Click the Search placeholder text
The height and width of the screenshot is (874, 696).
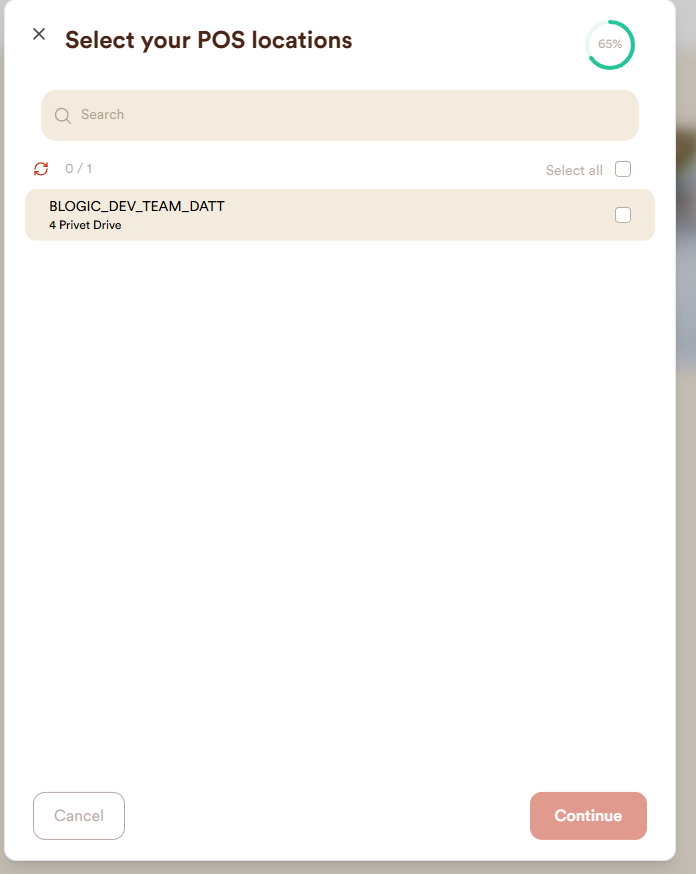pyautogui.click(x=103, y=114)
